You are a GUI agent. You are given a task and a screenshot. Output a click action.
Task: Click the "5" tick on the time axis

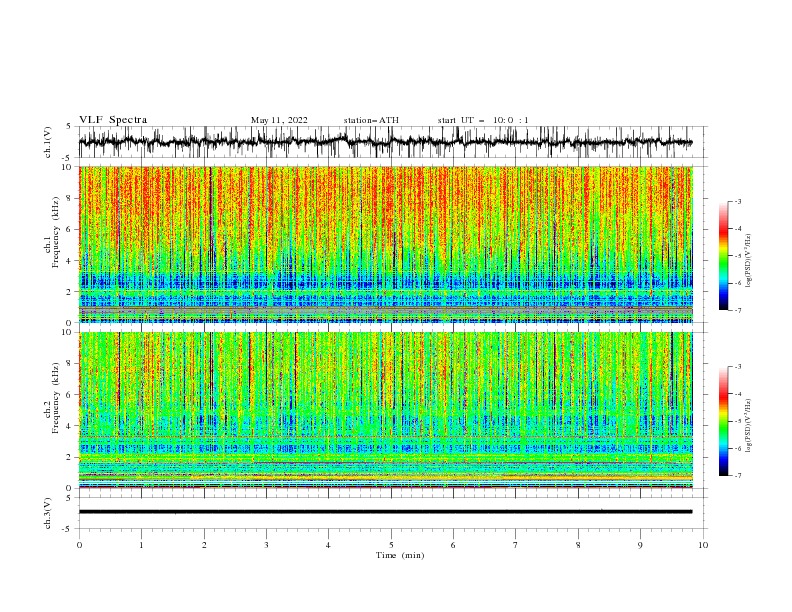click(391, 545)
